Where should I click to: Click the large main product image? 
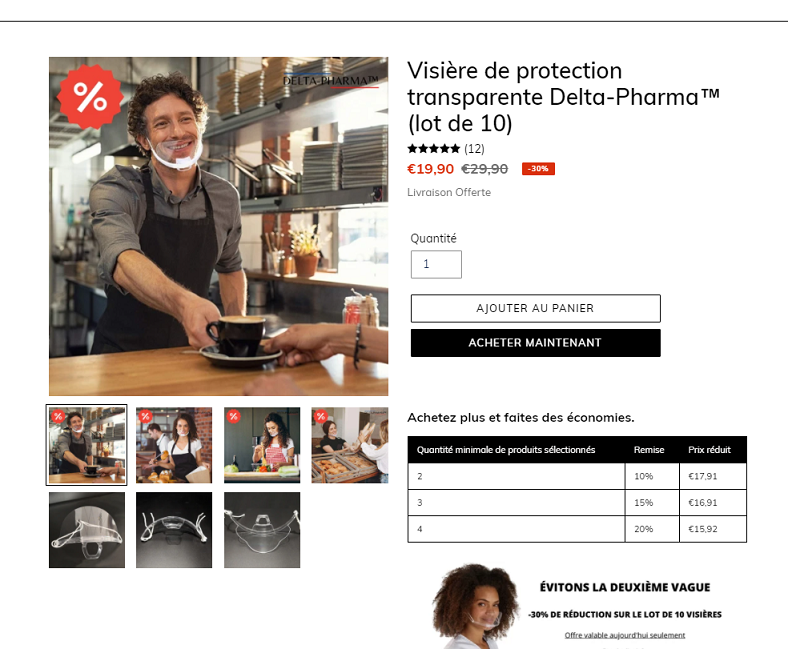click(219, 226)
